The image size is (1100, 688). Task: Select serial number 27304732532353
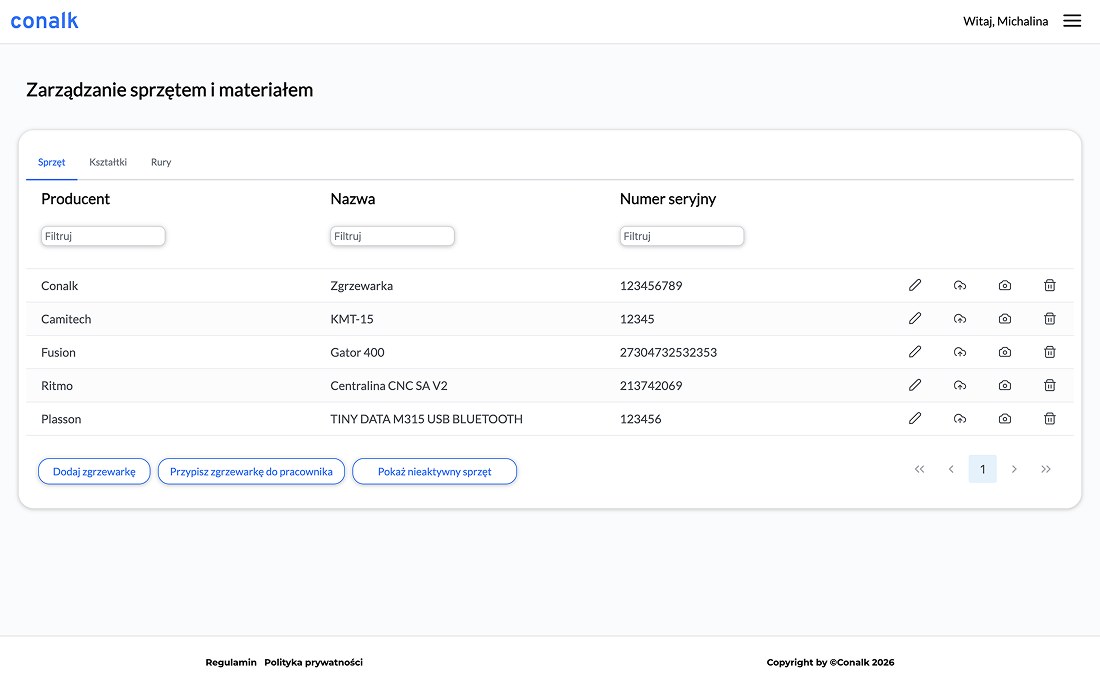pos(669,352)
